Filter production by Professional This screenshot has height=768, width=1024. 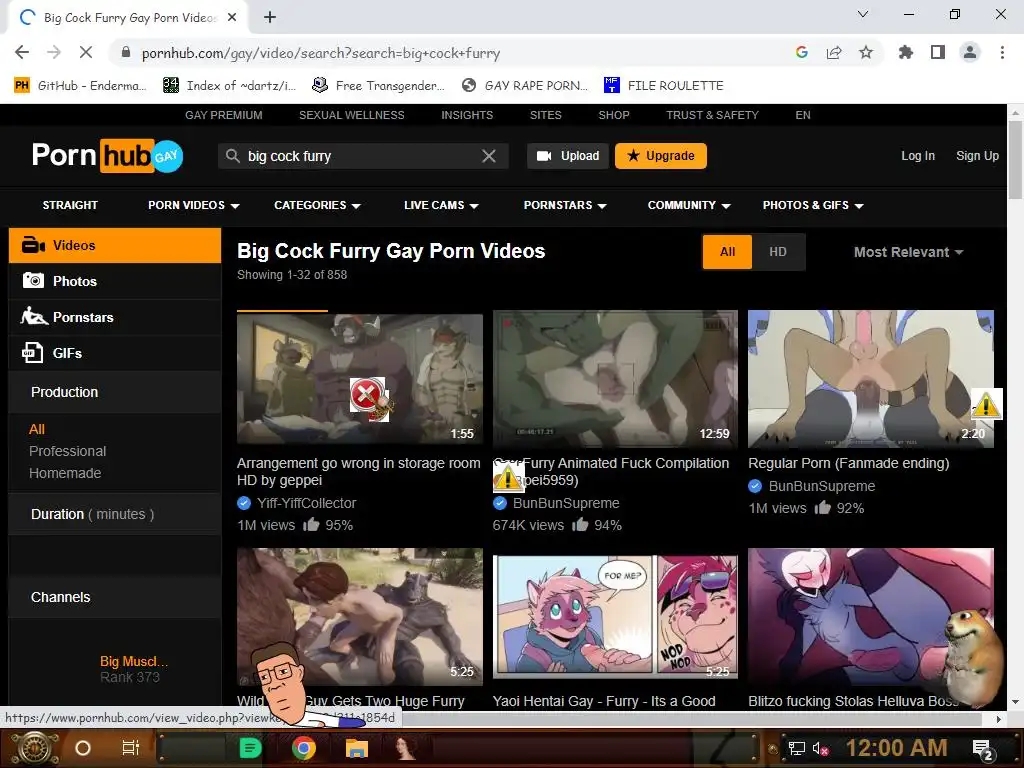click(67, 451)
